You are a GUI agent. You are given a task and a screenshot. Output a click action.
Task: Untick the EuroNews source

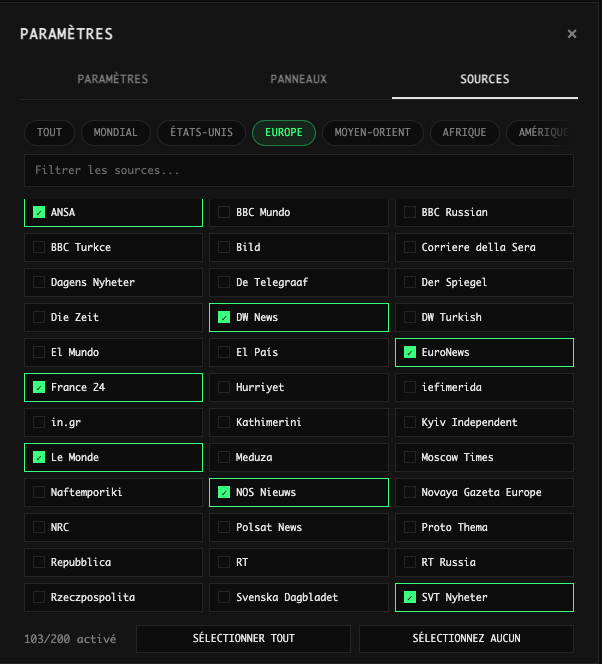[x=410, y=352]
